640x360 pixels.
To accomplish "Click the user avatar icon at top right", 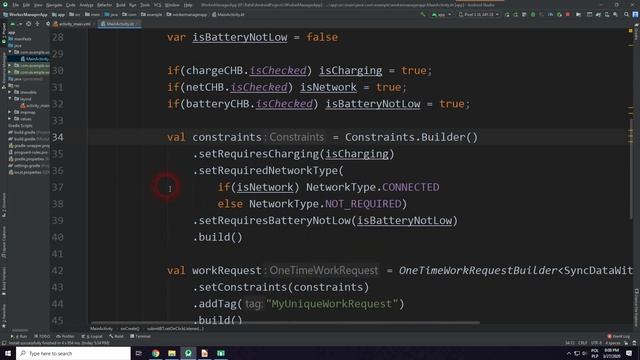I will click(x=635, y=14).
